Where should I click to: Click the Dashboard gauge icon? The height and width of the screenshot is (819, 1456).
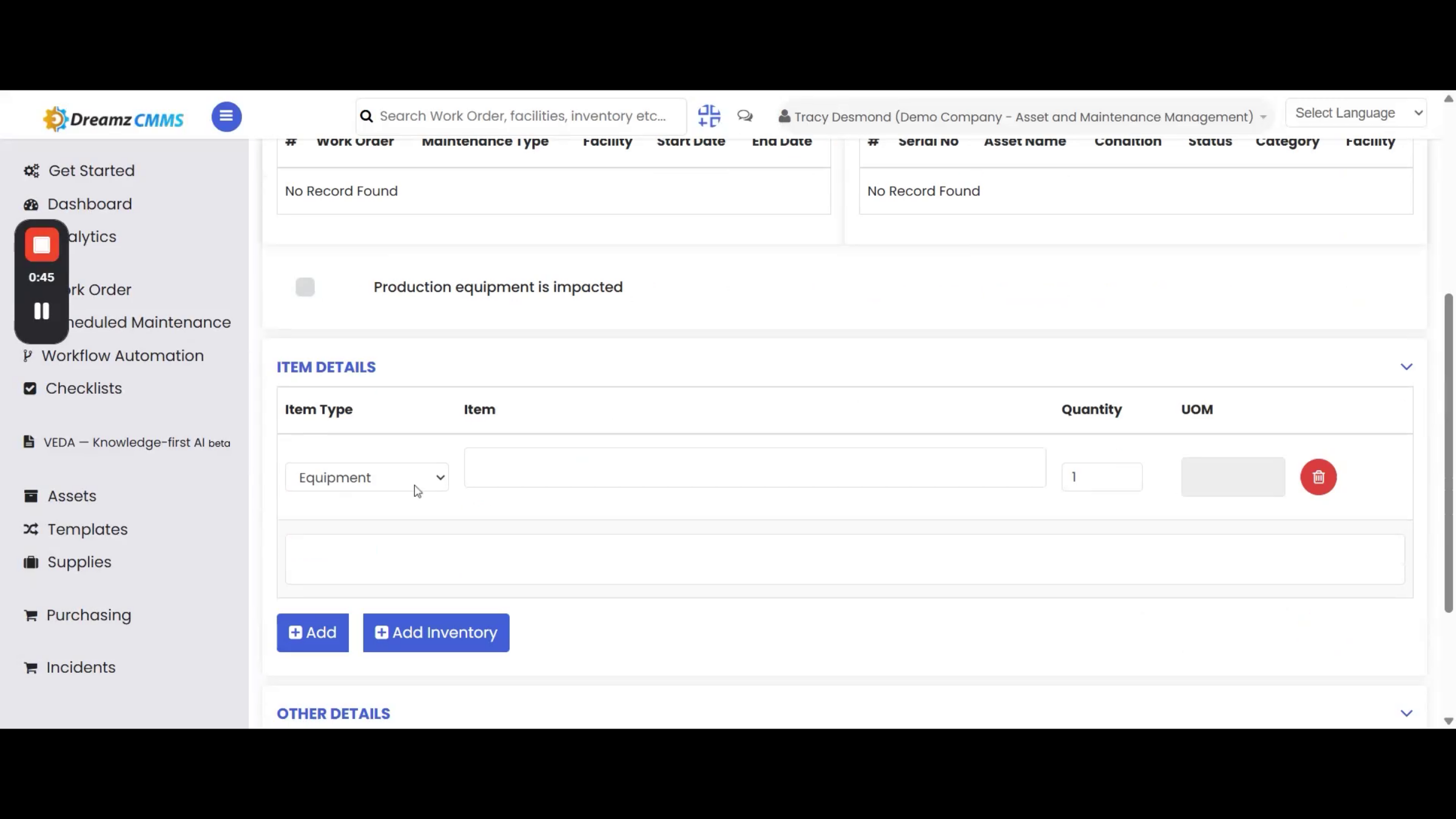(x=31, y=204)
